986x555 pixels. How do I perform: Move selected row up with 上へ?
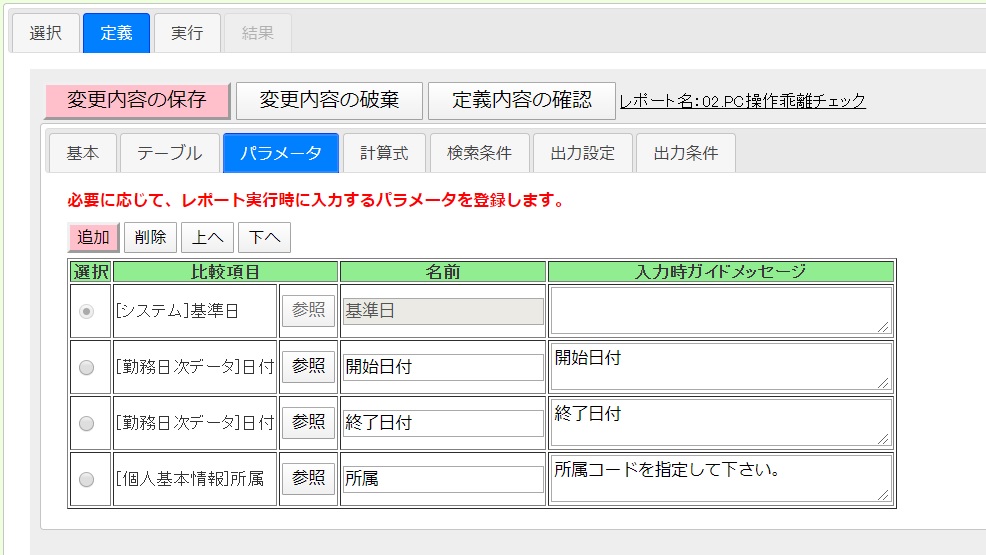pos(208,237)
